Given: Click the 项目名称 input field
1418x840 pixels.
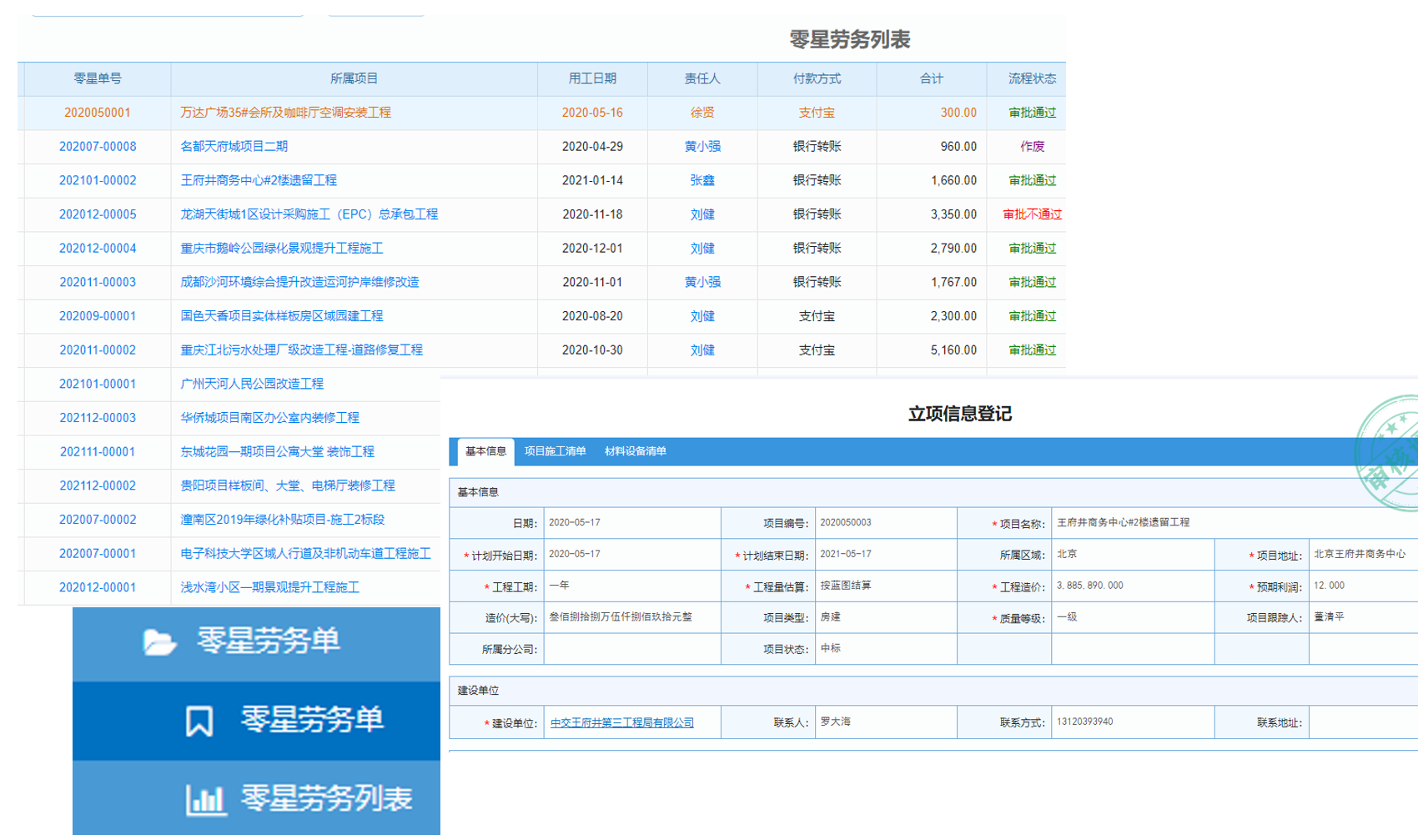Looking at the screenshot, I should click(x=1234, y=523).
